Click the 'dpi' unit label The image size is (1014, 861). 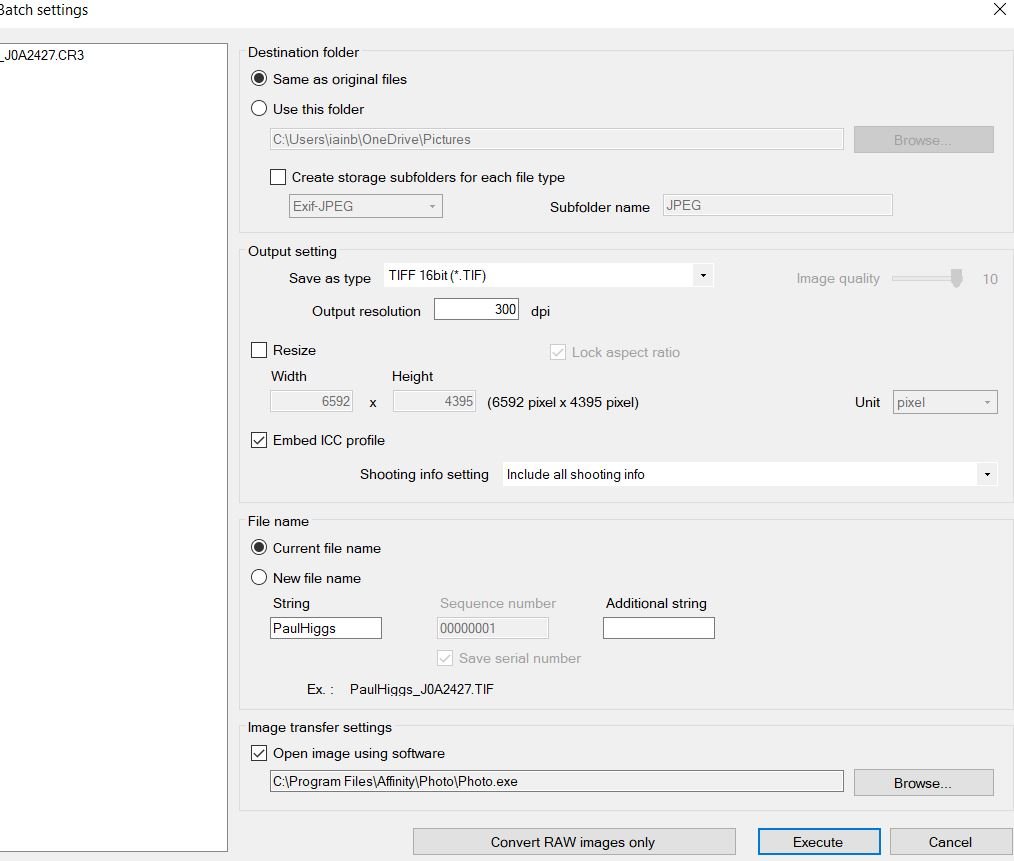pyautogui.click(x=540, y=312)
